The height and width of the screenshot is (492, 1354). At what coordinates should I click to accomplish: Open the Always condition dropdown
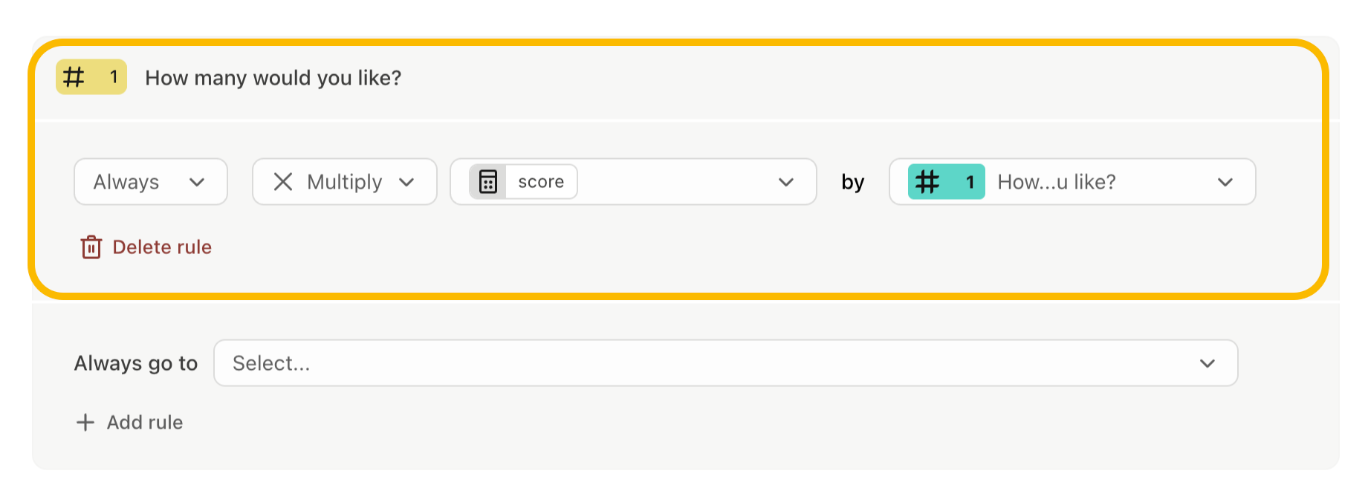click(151, 182)
